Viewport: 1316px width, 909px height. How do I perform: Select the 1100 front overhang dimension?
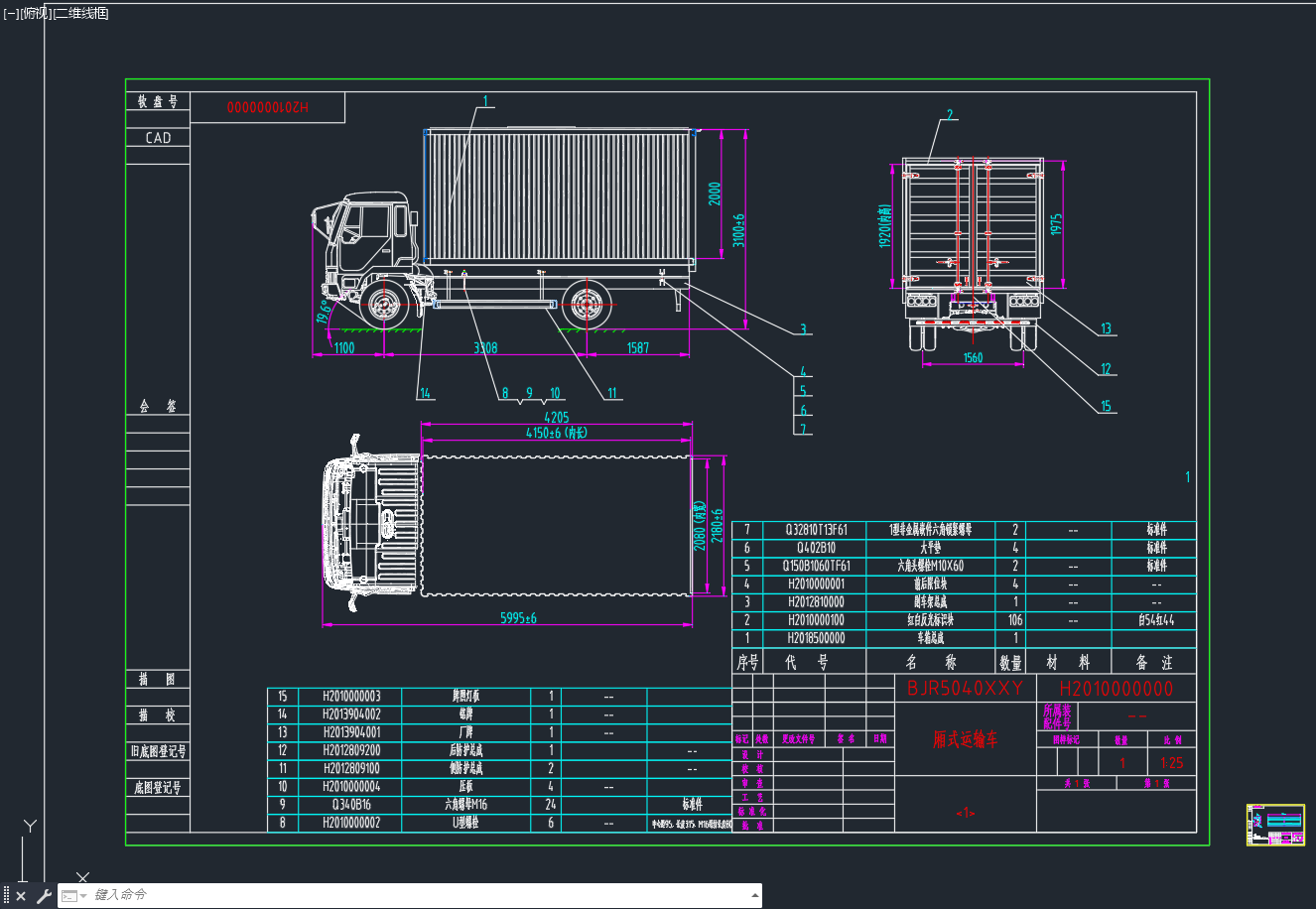[343, 347]
